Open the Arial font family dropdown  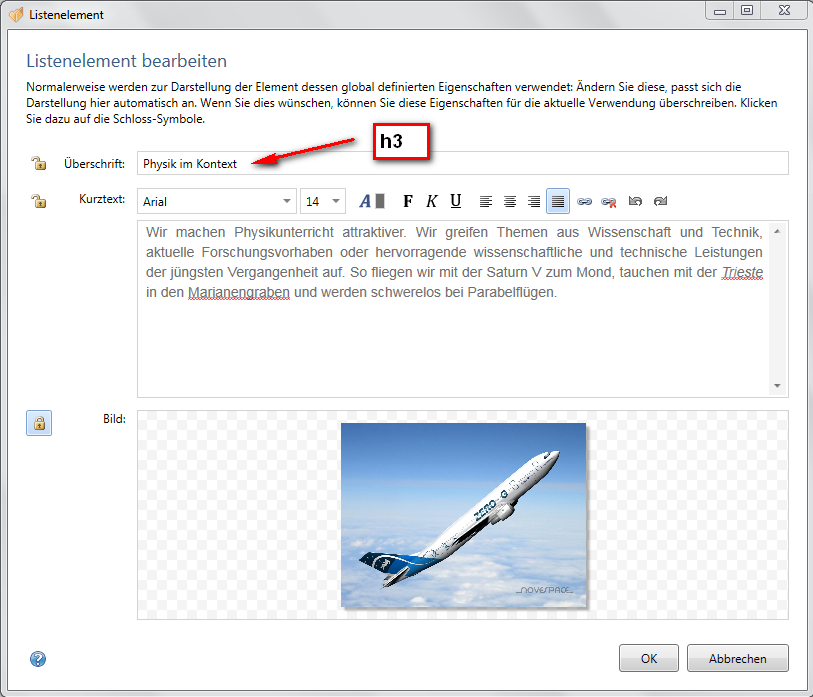click(217, 201)
